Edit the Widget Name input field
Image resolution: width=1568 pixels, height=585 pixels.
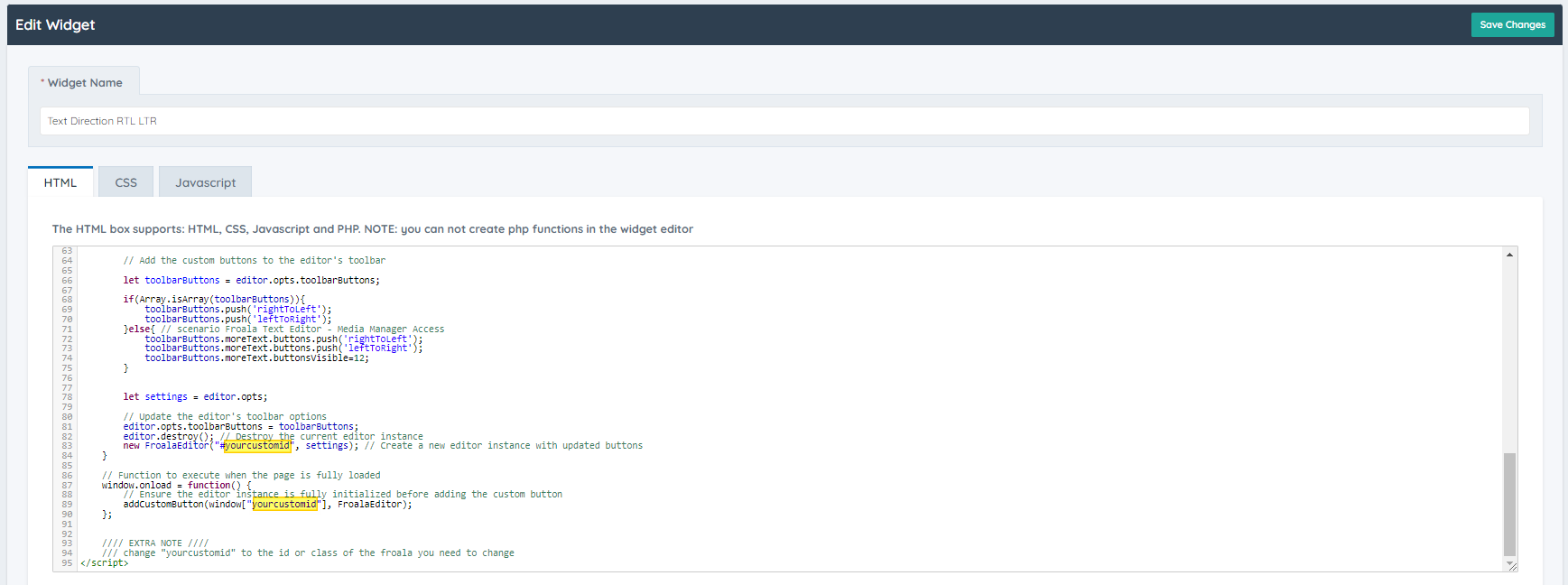[784, 121]
